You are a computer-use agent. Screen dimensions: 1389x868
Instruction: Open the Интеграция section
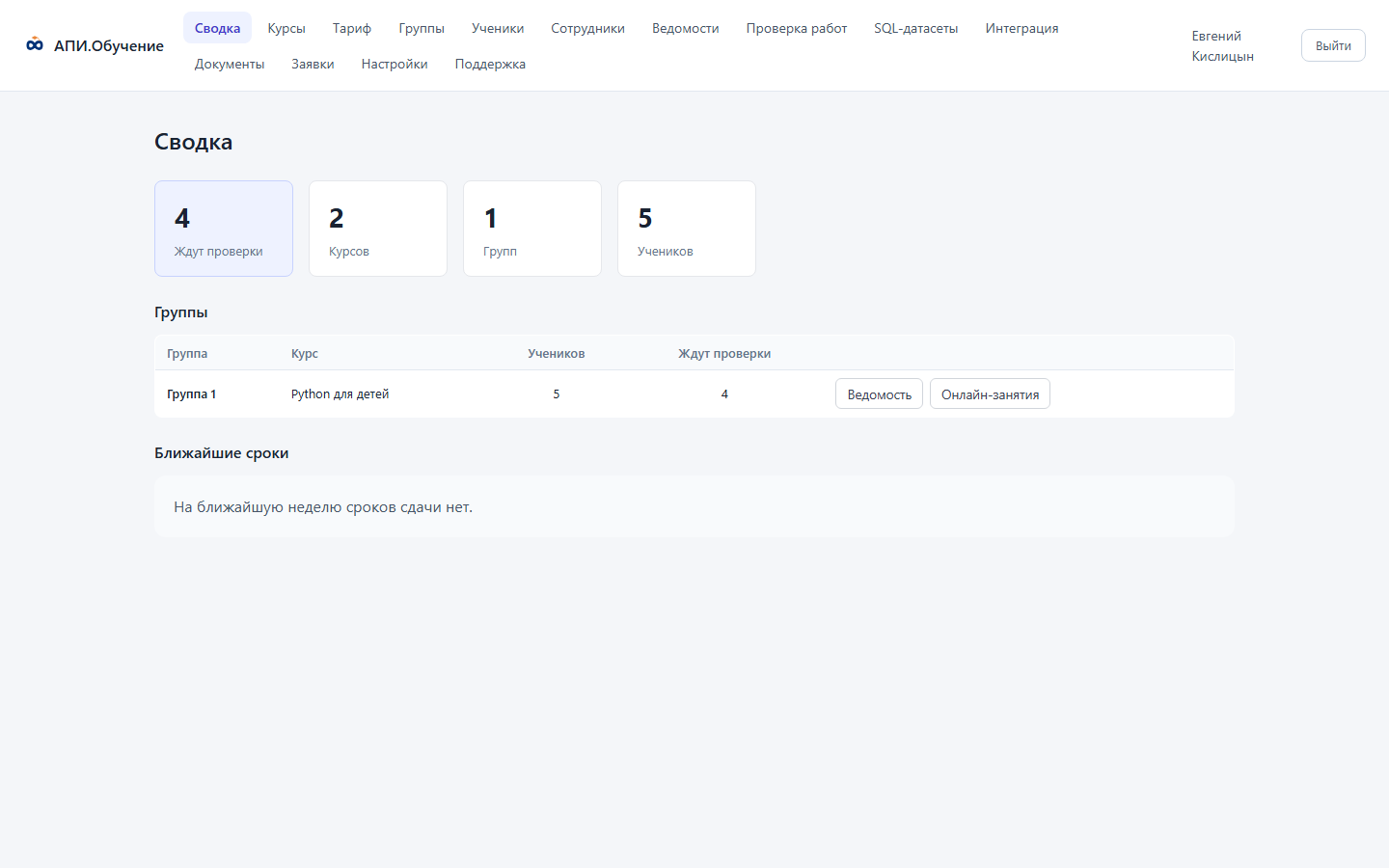(x=1021, y=28)
